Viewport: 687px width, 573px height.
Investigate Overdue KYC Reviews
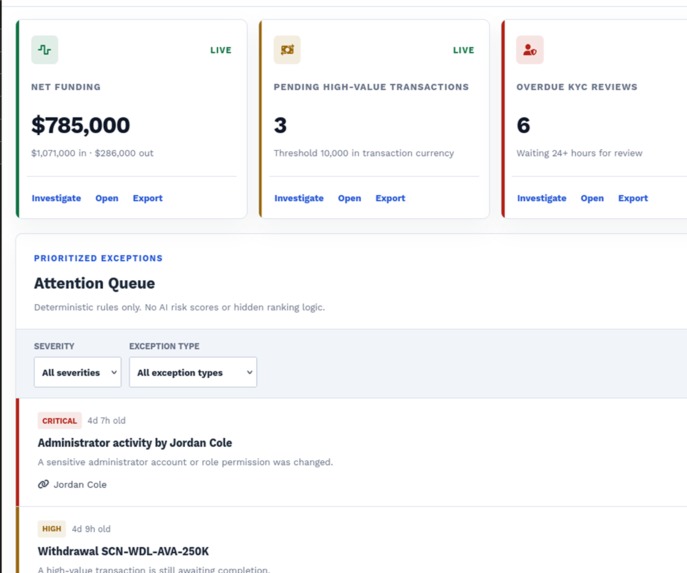pos(542,198)
